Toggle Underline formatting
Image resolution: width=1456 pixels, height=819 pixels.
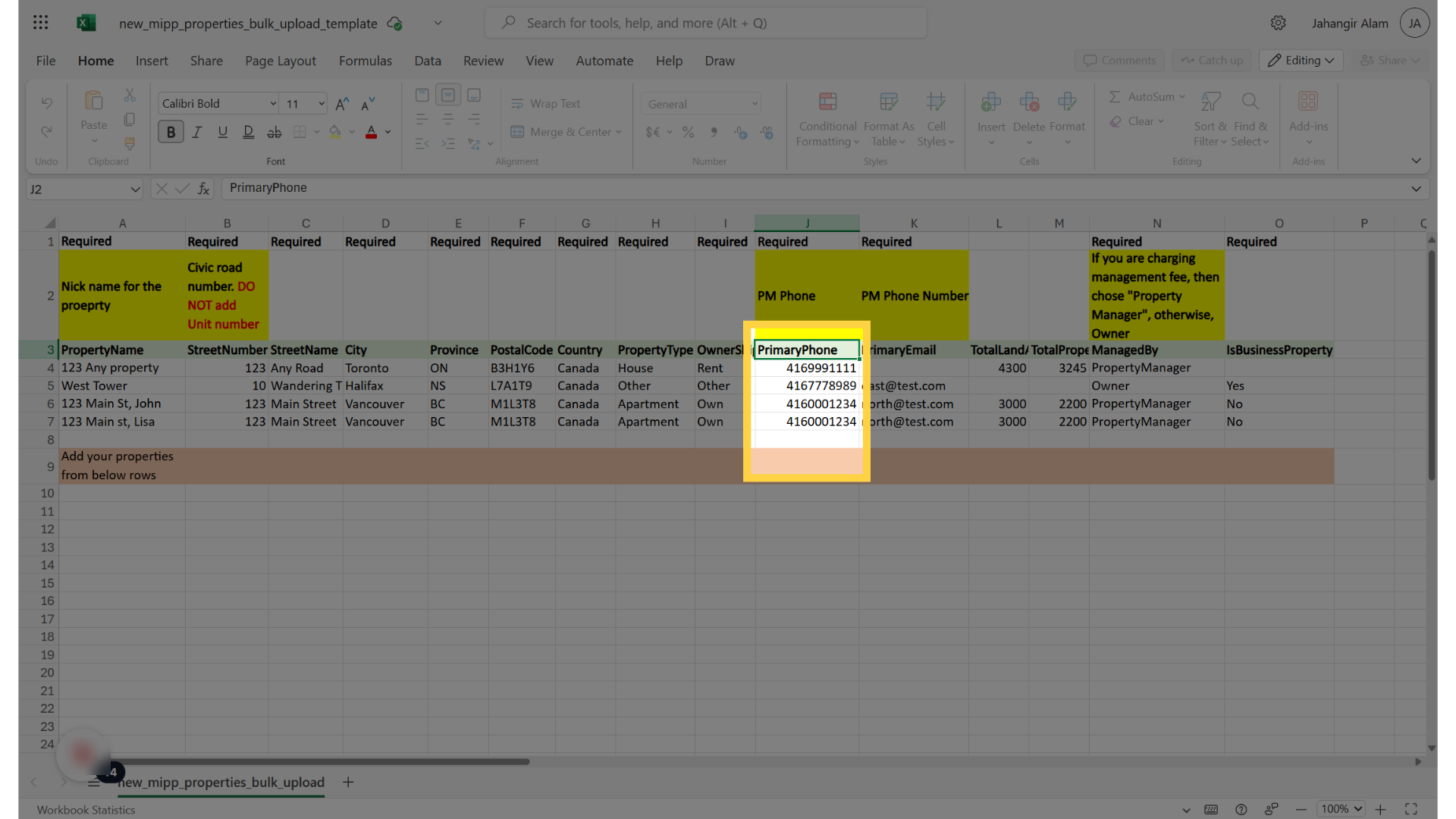click(x=222, y=132)
